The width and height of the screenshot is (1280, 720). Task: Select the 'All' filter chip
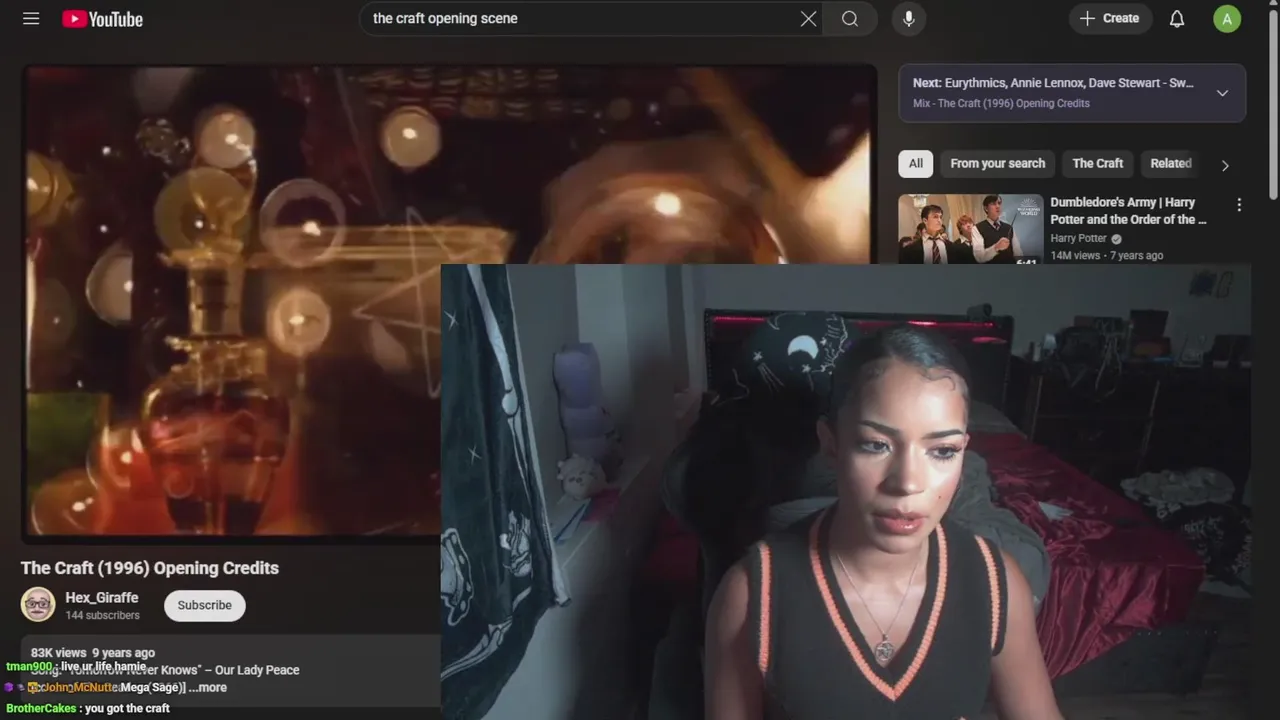[915, 163]
